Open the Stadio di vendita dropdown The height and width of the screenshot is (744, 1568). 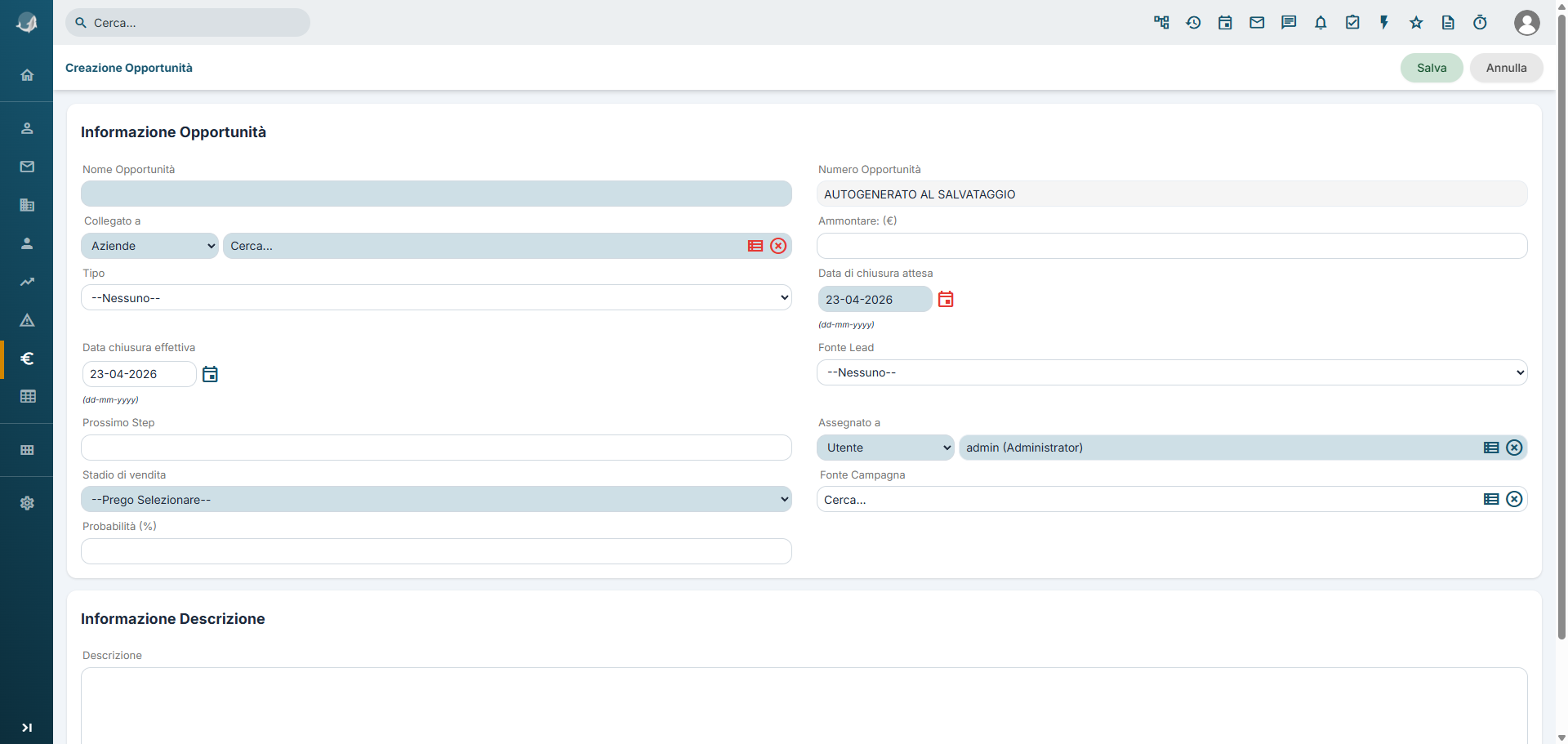pyautogui.click(x=436, y=499)
